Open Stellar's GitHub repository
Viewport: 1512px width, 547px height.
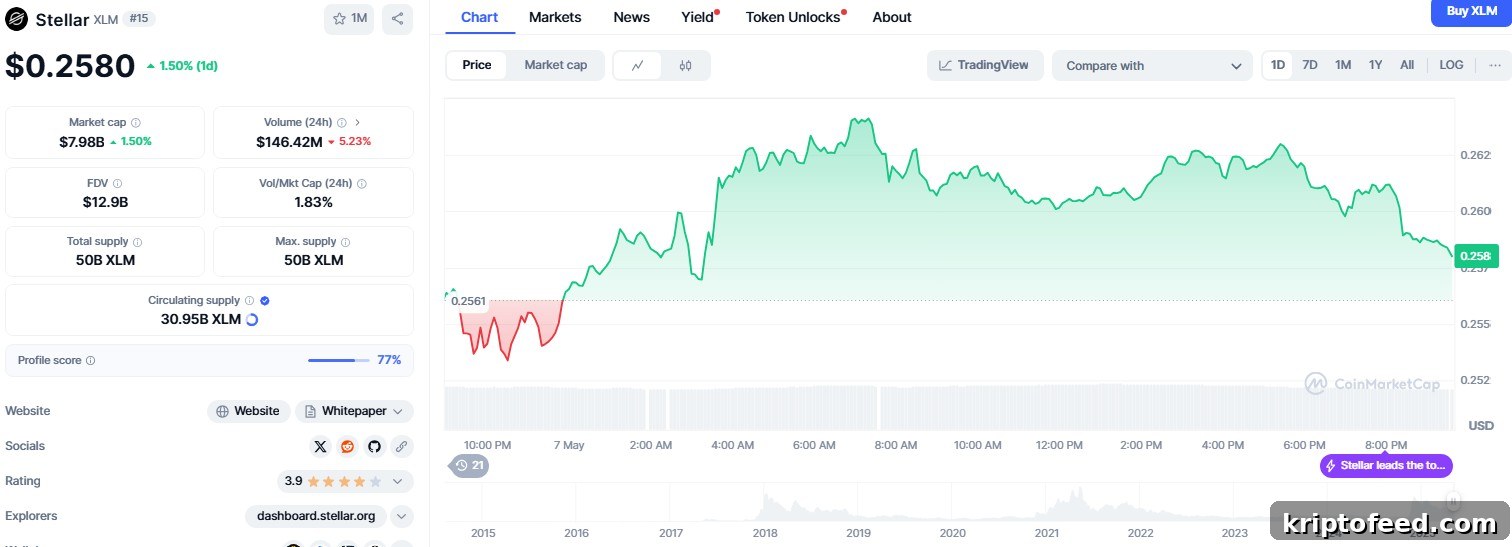coord(374,446)
